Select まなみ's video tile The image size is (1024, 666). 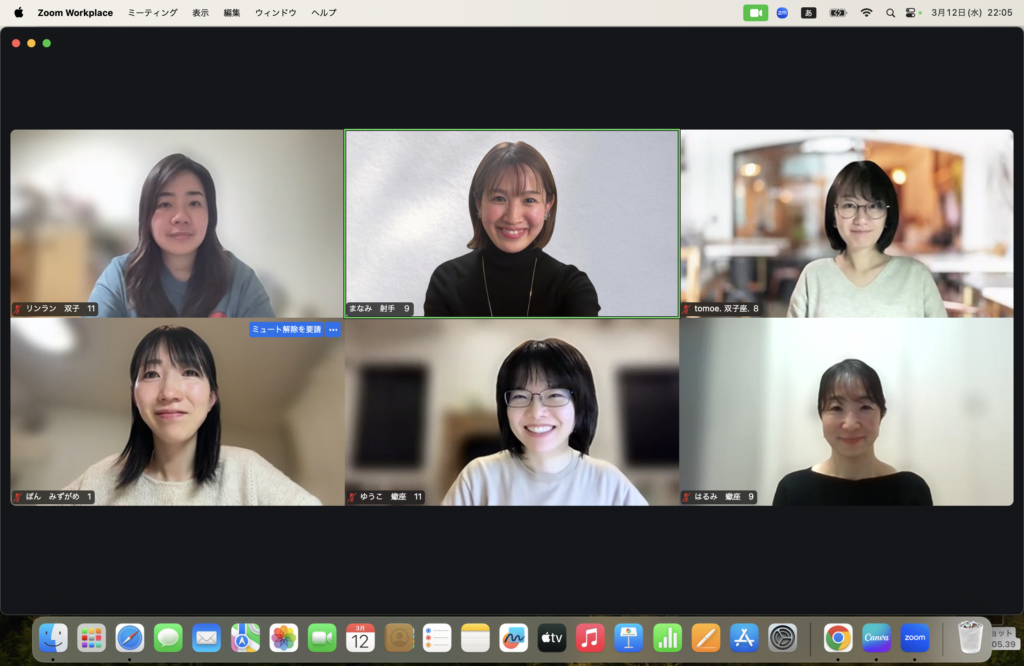[x=511, y=223]
